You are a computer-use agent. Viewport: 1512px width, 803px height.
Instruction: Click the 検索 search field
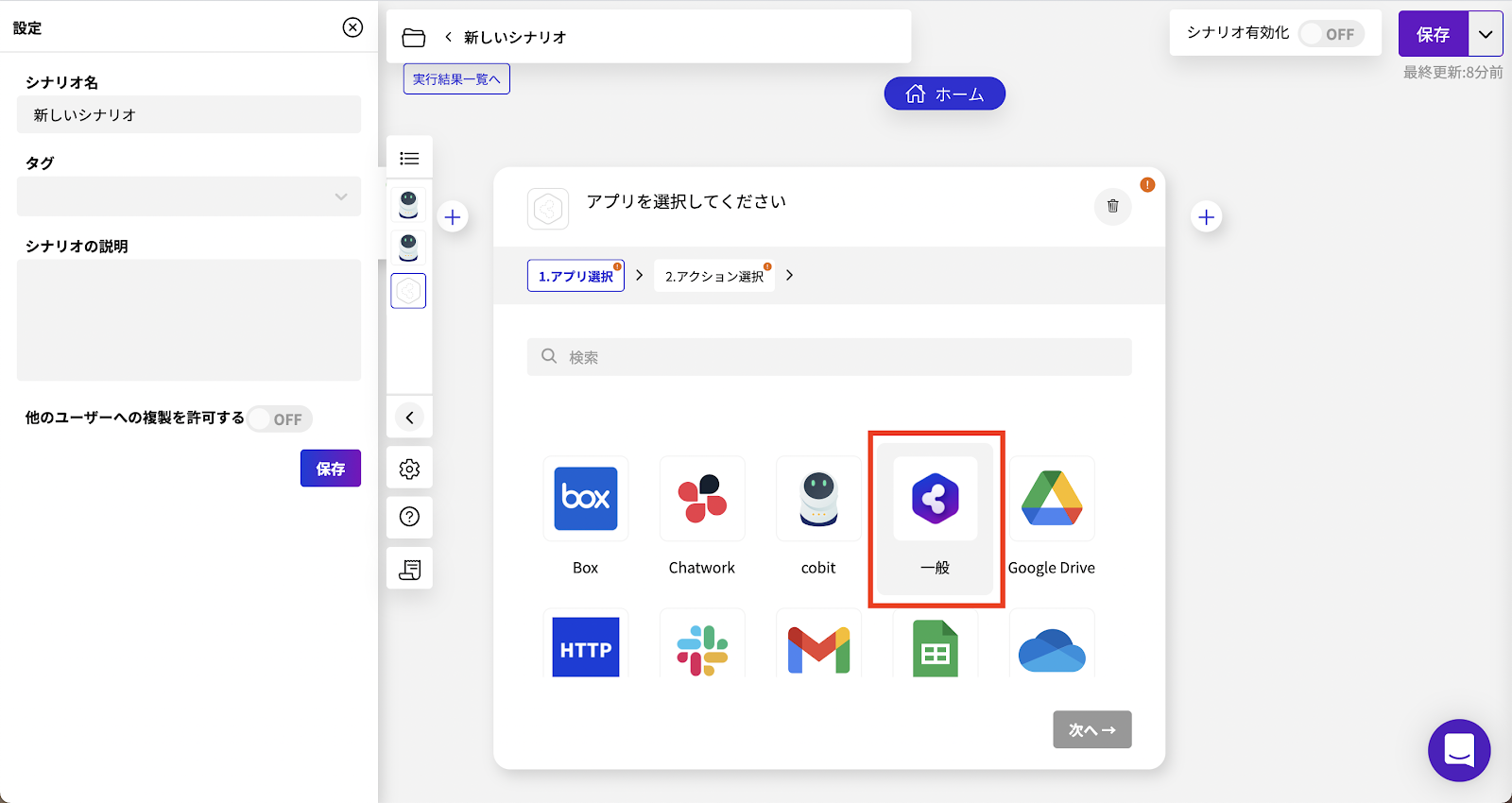coord(829,357)
